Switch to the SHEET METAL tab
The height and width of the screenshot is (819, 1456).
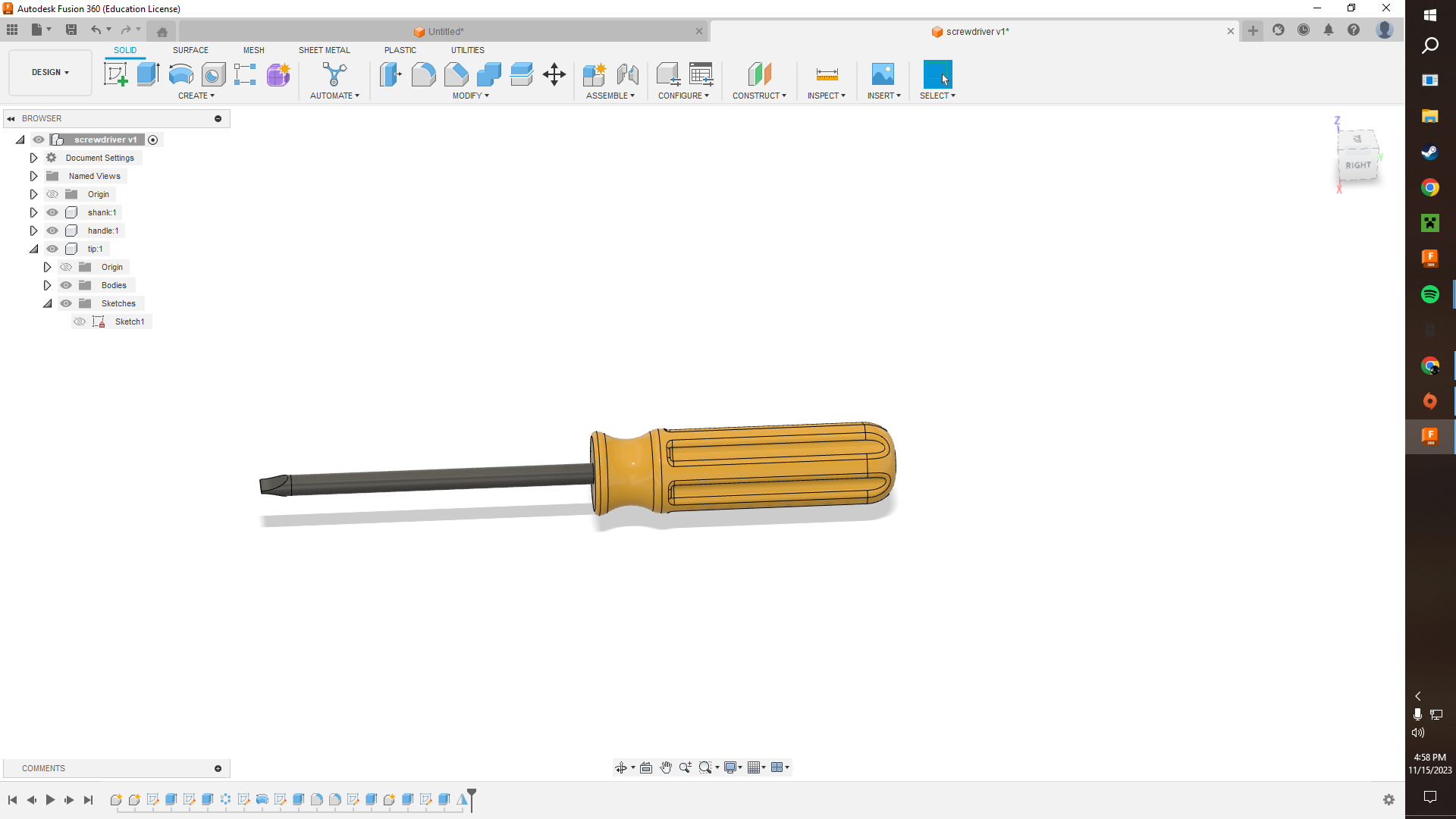coord(324,50)
